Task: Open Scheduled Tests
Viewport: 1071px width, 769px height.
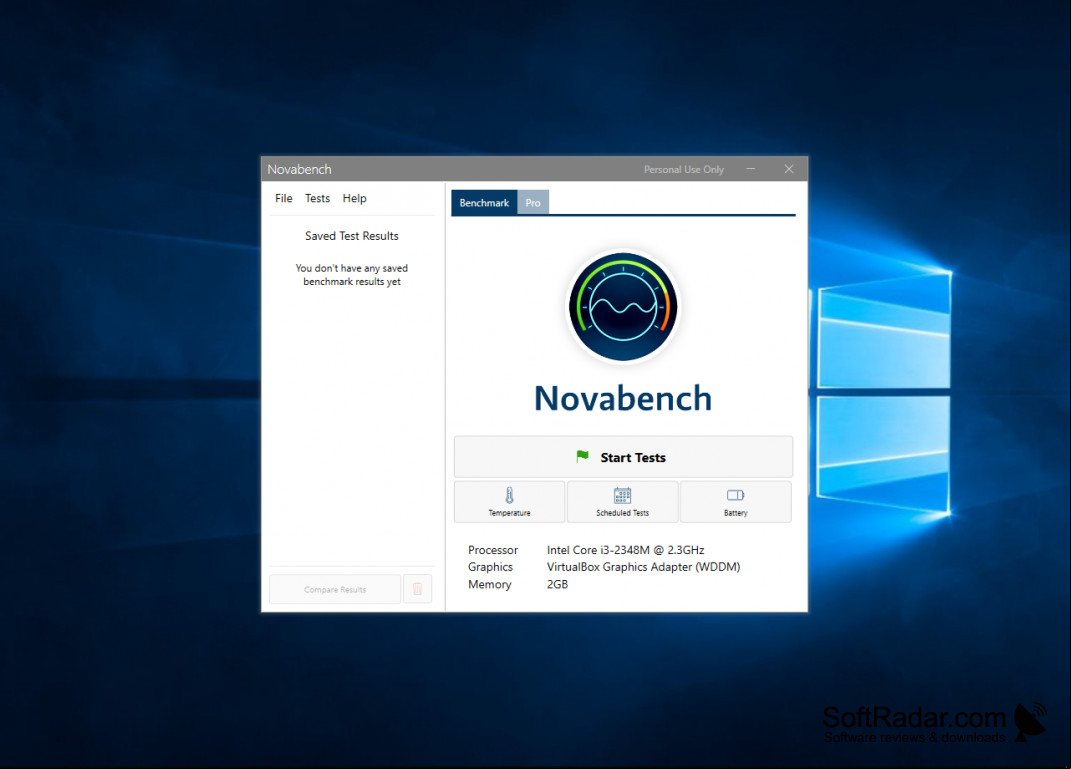Action: pos(622,502)
